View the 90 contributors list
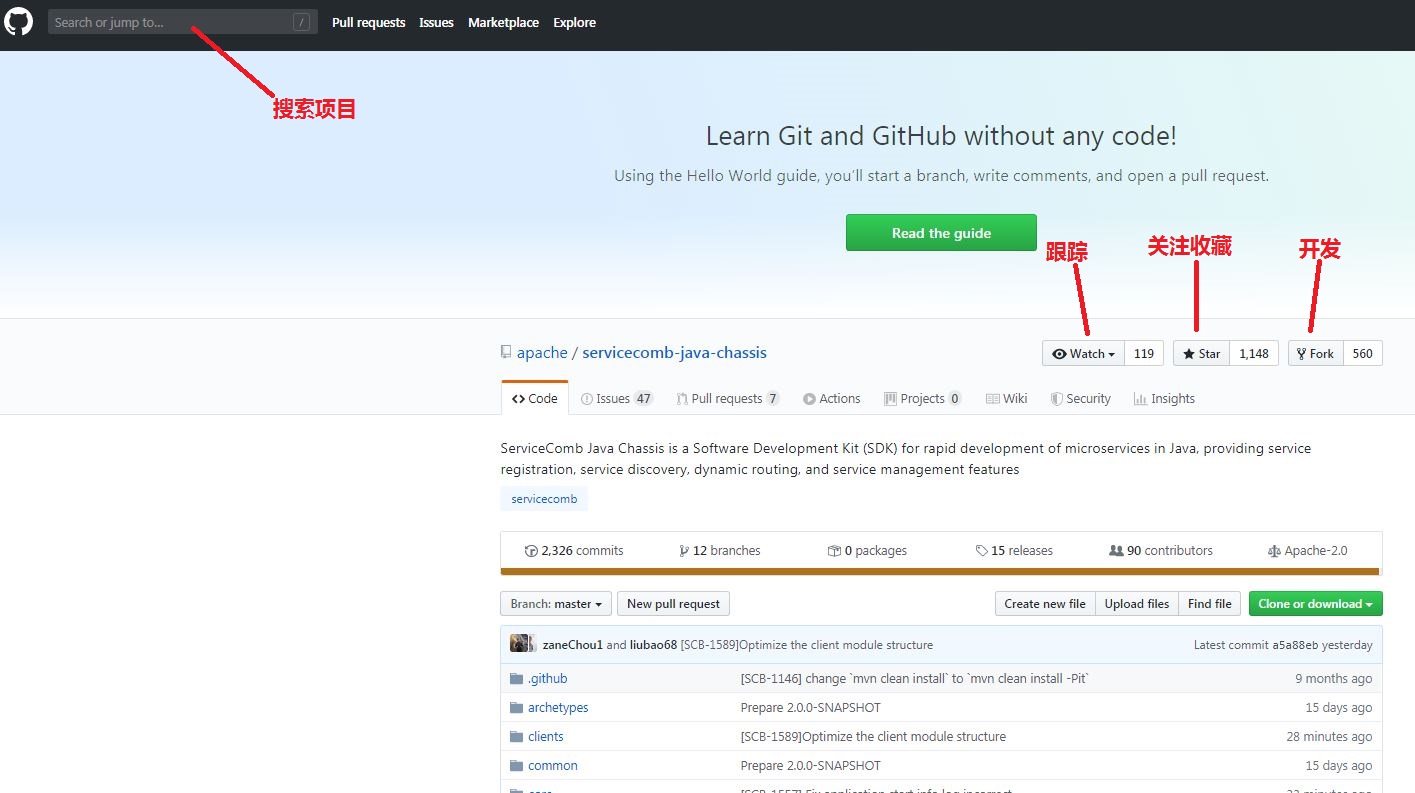The width and height of the screenshot is (1415, 793). pos(1160,550)
